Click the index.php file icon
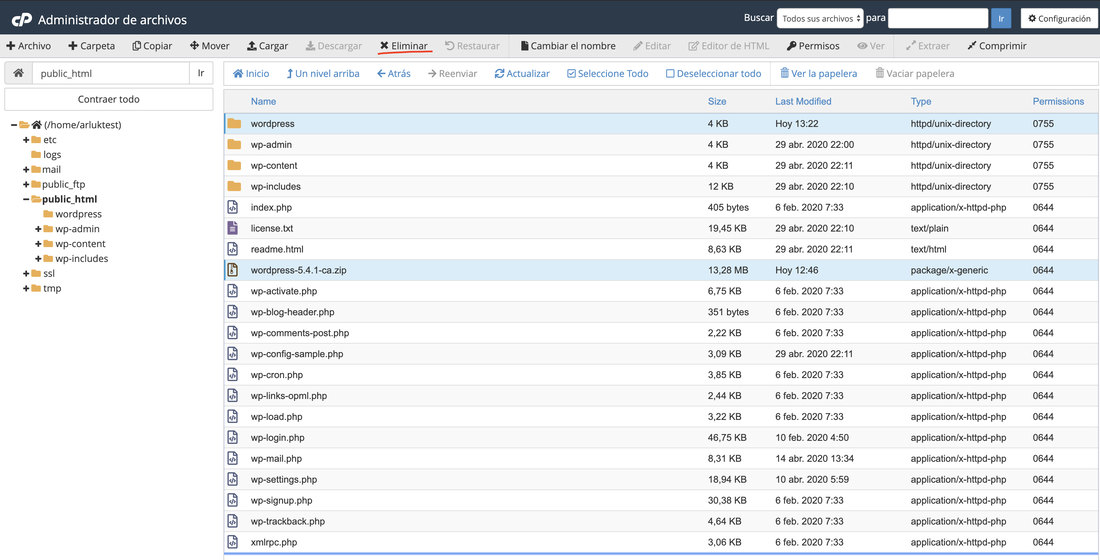This screenshot has height=560, width=1100. tap(233, 207)
